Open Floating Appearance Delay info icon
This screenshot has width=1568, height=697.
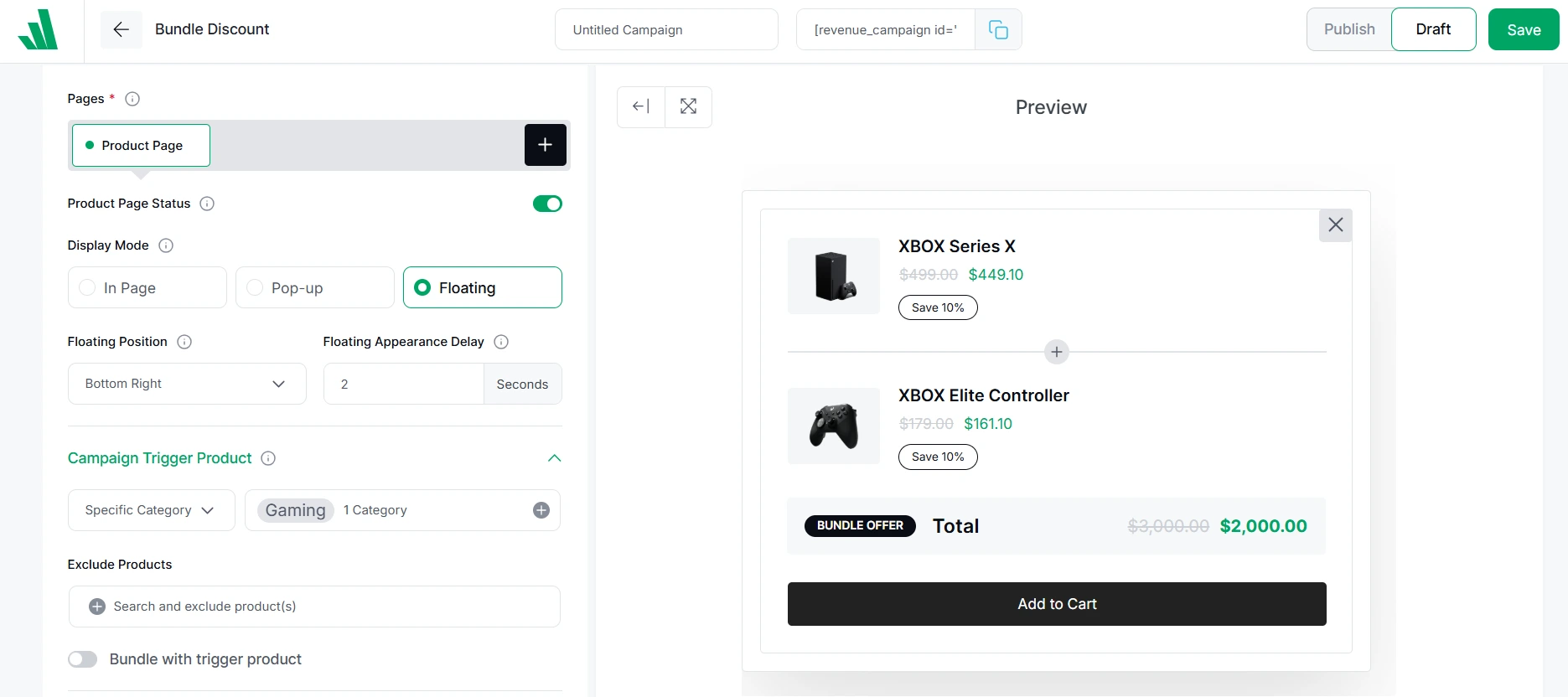tap(501, 342)
